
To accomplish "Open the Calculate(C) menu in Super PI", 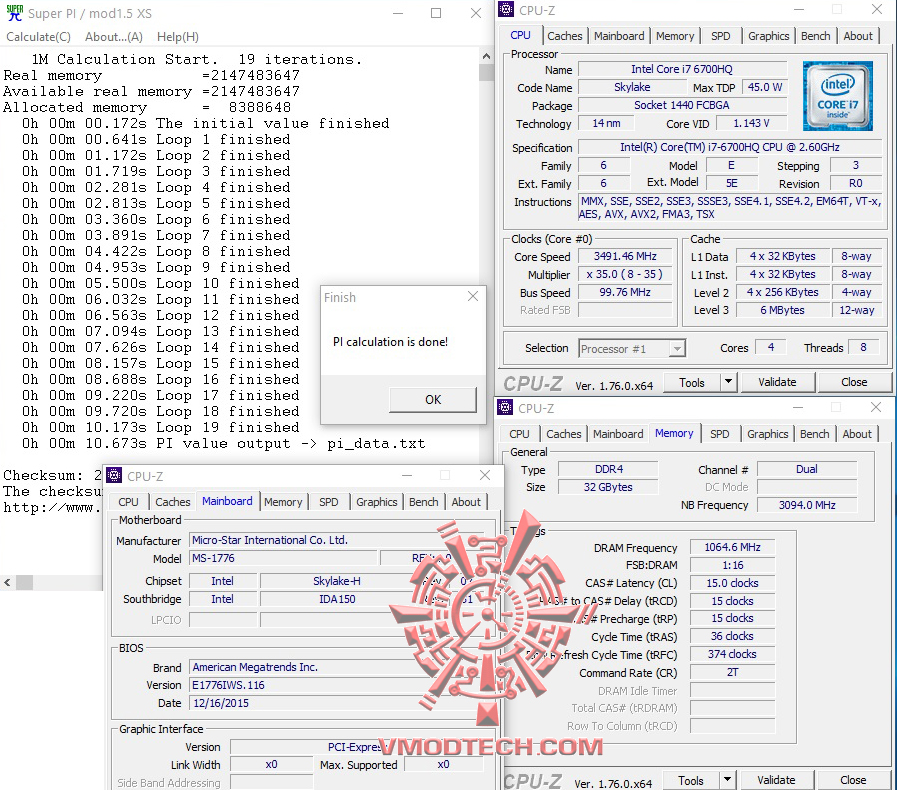I will (x=38, y=37).
